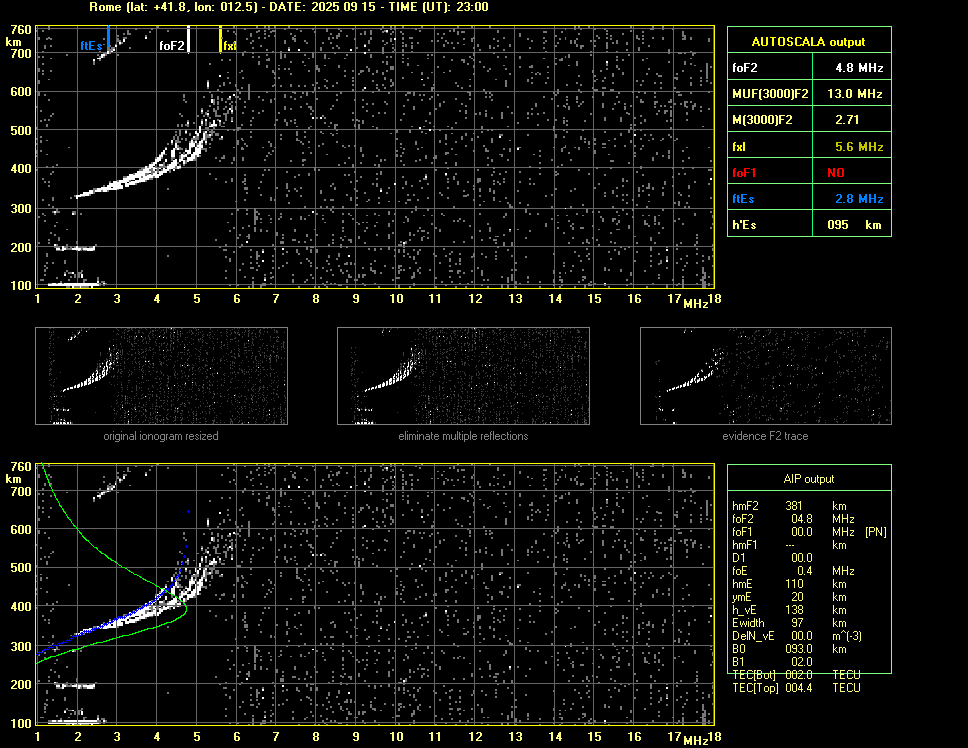
Task: Click the blue 2.8 MHz ftEs value
Action: coord(859,199)
